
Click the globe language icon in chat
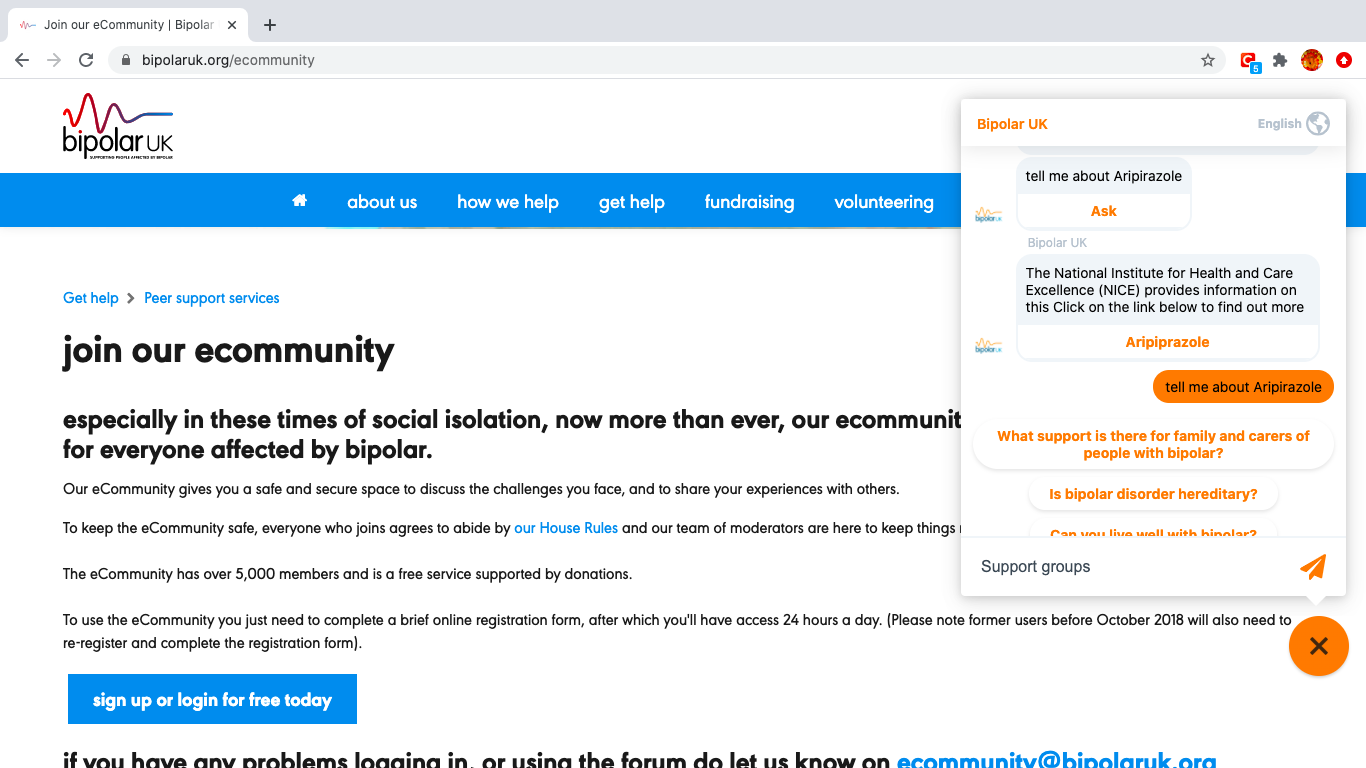click(1318, 124)
